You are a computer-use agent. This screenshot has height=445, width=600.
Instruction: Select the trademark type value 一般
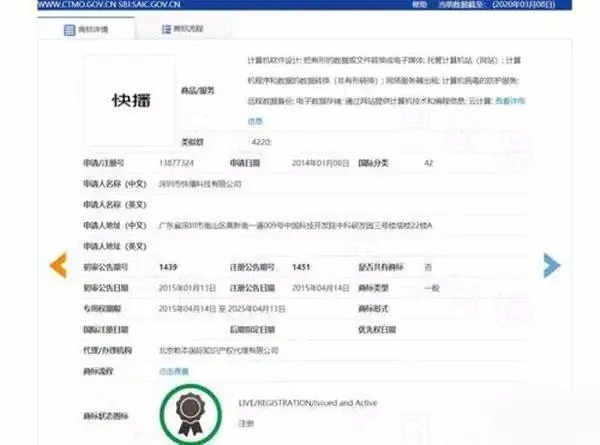coord(432,288)
